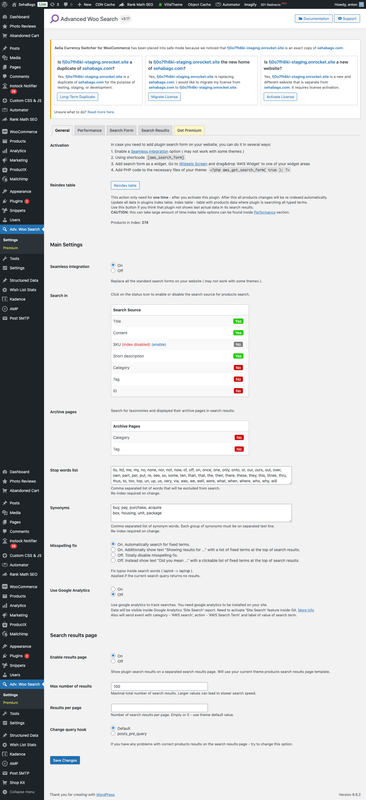The width and height of the screenshot is (366, 800).
Task: Choose Default for Change query hook
Action: pyautogui.click(x=113, y=728)
